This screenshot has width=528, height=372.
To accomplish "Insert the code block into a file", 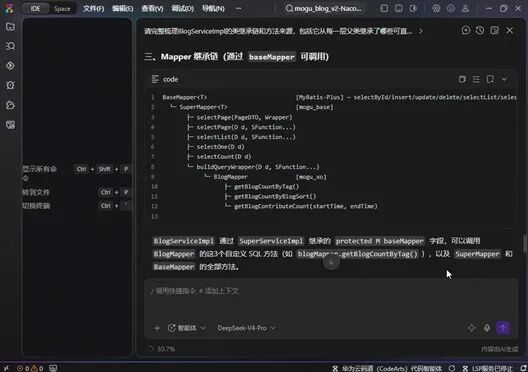I will tap(490, 79).
